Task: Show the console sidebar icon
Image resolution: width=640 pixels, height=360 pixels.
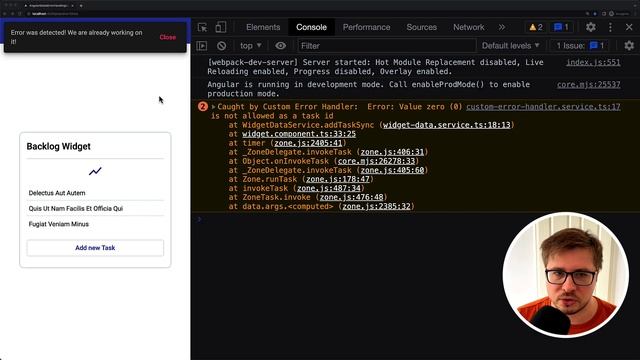Action: click(x=202, y=46)
